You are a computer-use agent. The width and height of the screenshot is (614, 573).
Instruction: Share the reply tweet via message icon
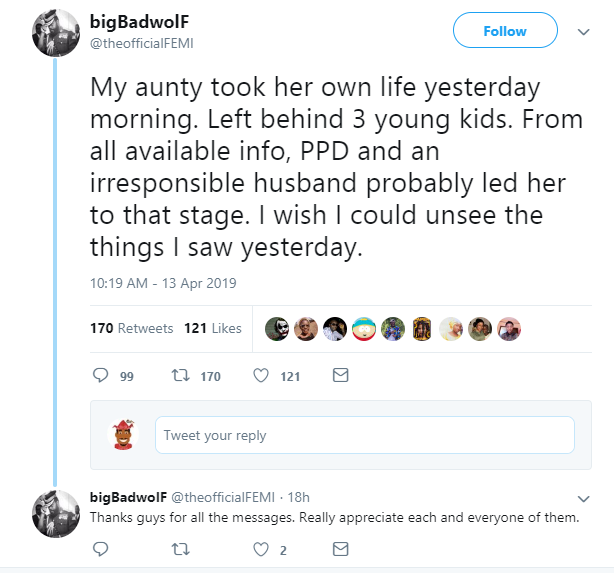point(340,549)
